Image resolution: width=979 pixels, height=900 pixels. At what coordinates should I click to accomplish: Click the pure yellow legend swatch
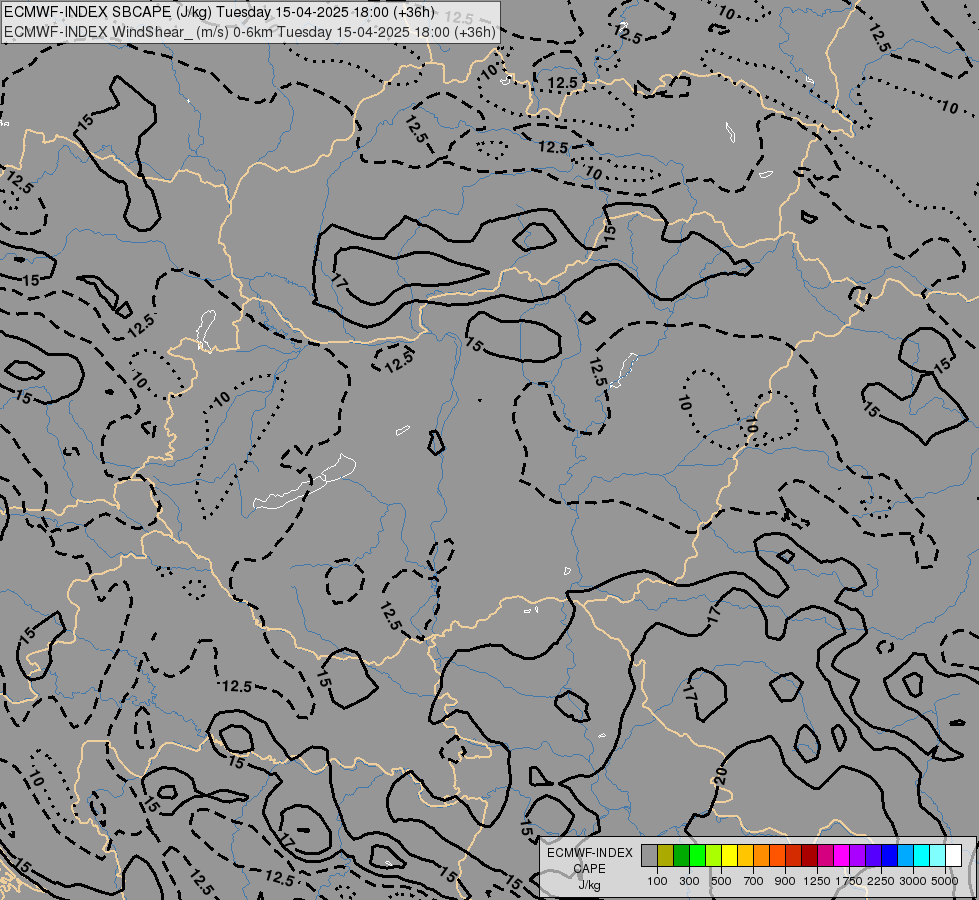729,856
